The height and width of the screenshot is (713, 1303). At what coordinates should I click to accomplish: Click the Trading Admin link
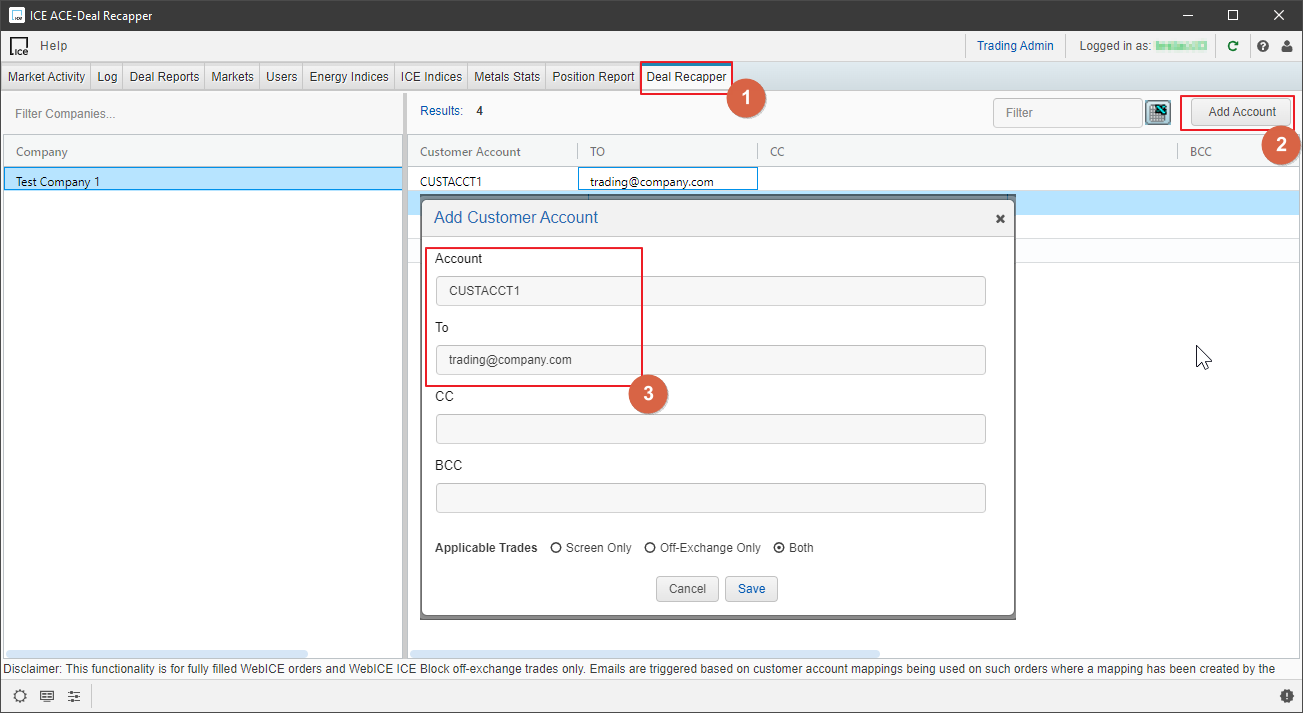tap(1015, 46)
